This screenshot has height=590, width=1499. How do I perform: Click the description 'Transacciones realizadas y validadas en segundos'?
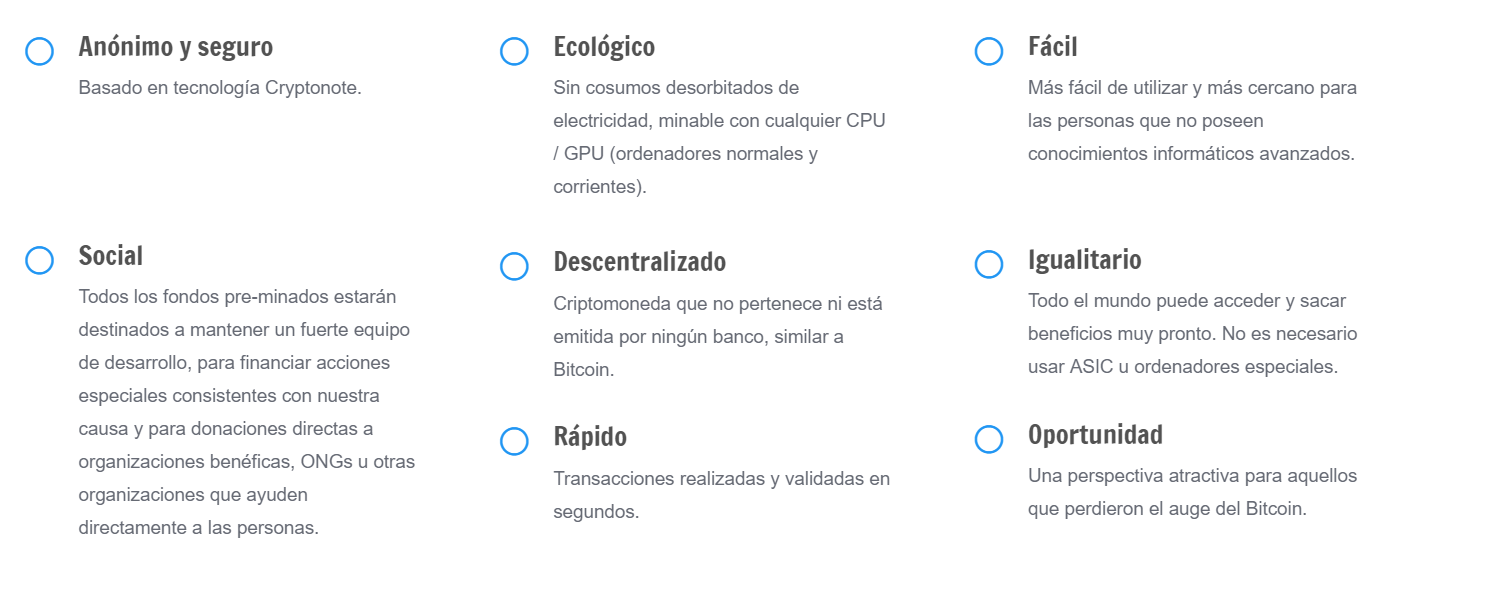tap(721, 495)
